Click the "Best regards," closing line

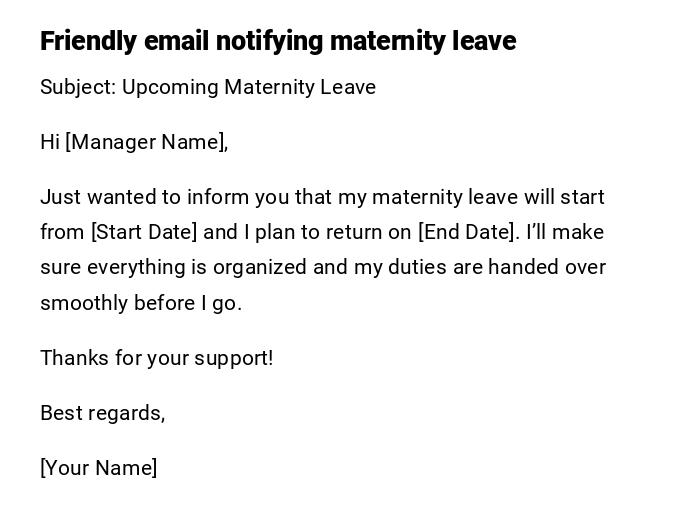click(102, 413)
